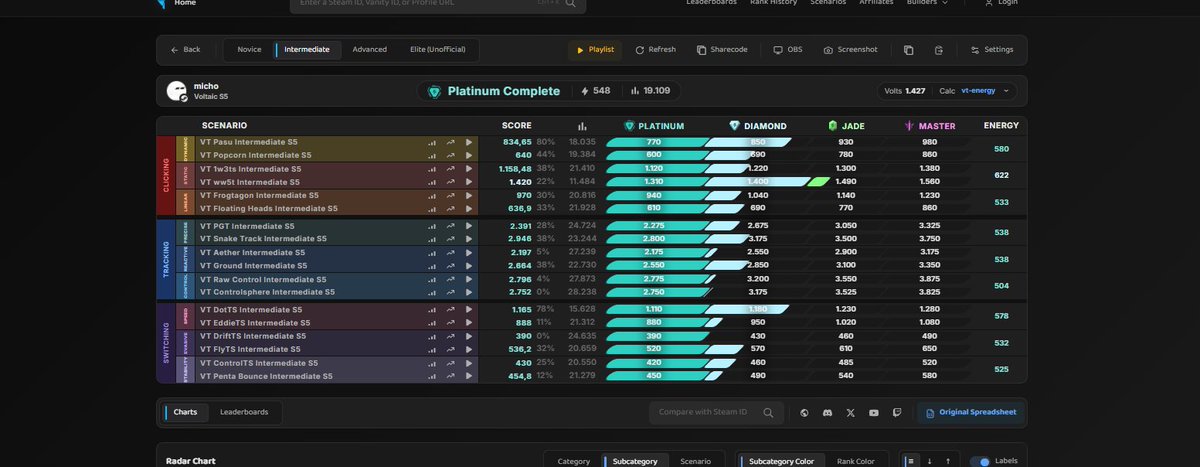The image size is (1200, 467).
Task: Click the Screenshot button
Action: tap(850, 50)
